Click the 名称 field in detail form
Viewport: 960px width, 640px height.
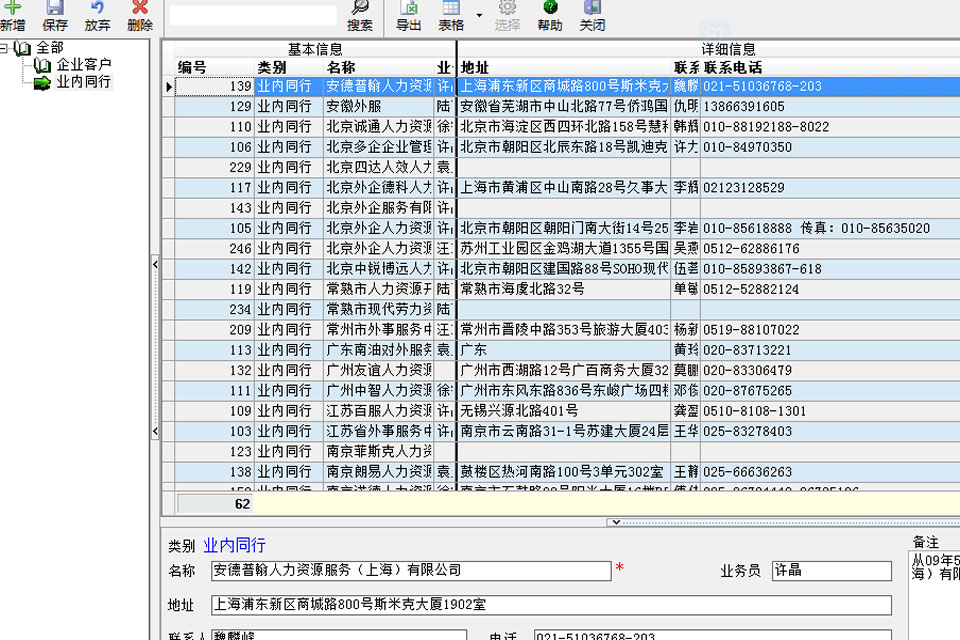410,570
